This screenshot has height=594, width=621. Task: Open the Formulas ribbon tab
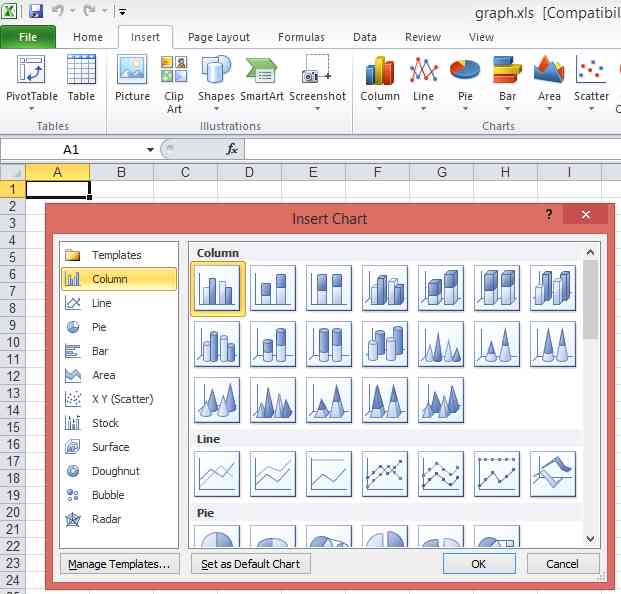pyautogui.click(x=301, y=37)
